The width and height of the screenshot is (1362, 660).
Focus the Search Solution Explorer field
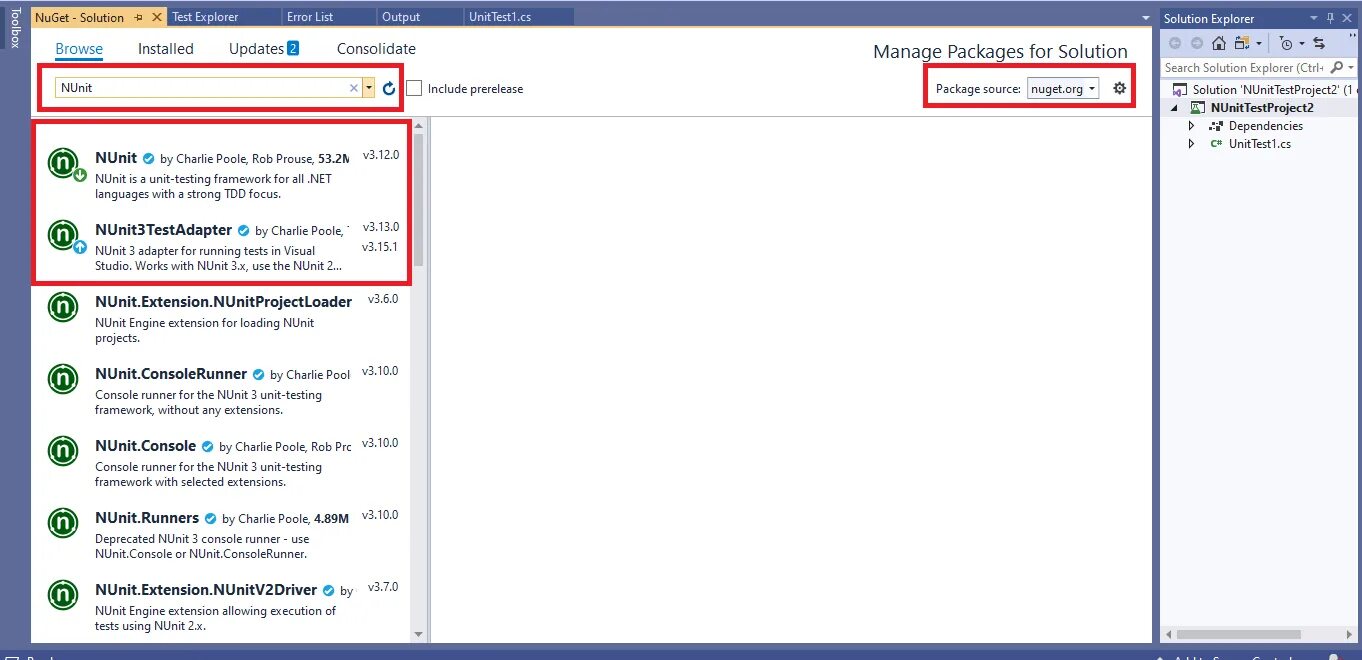pos(1244,68)
